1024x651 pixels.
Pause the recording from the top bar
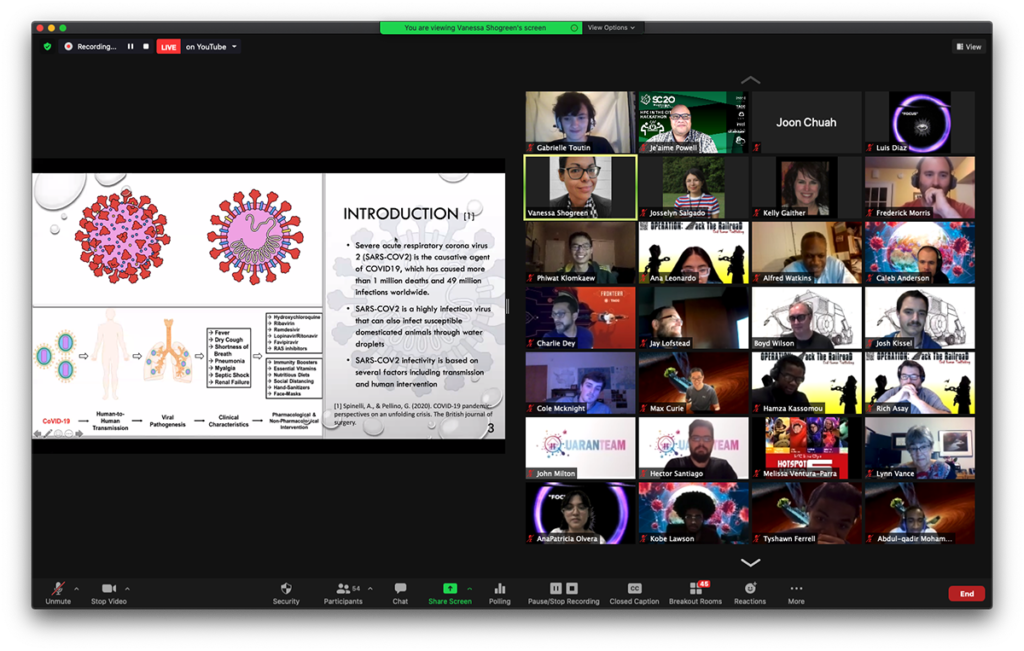point(130,46)
